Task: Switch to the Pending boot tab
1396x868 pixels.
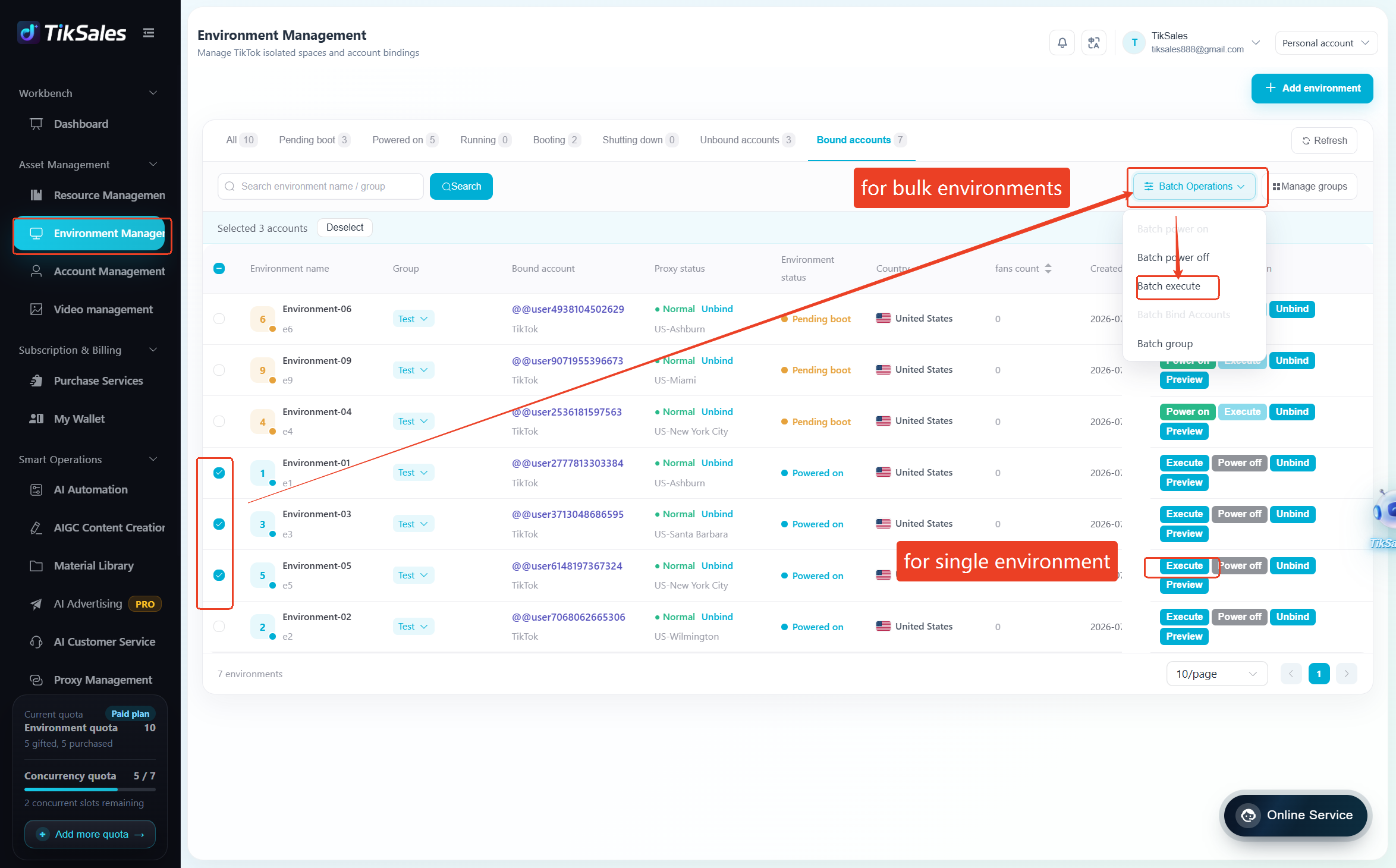Action: tap(313, 140)
